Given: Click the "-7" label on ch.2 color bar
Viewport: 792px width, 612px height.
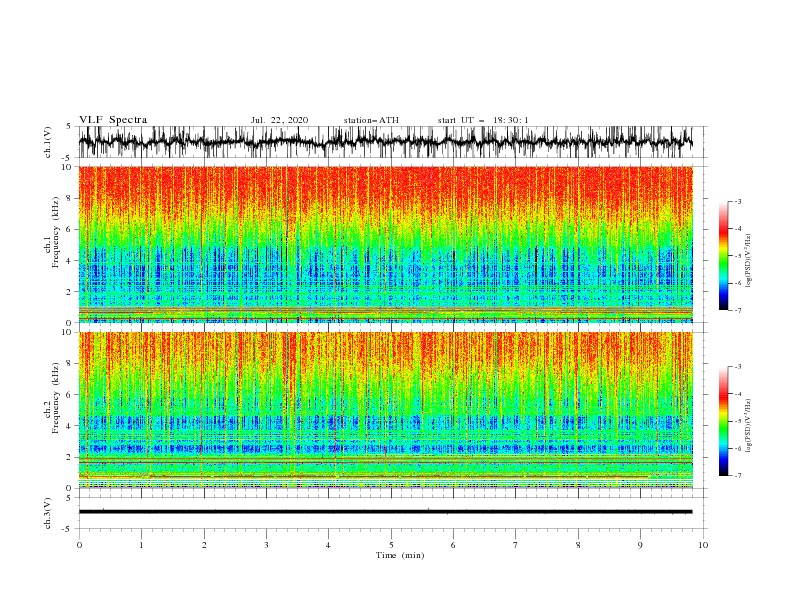Looking at the screenshot, I should point(737,475).
